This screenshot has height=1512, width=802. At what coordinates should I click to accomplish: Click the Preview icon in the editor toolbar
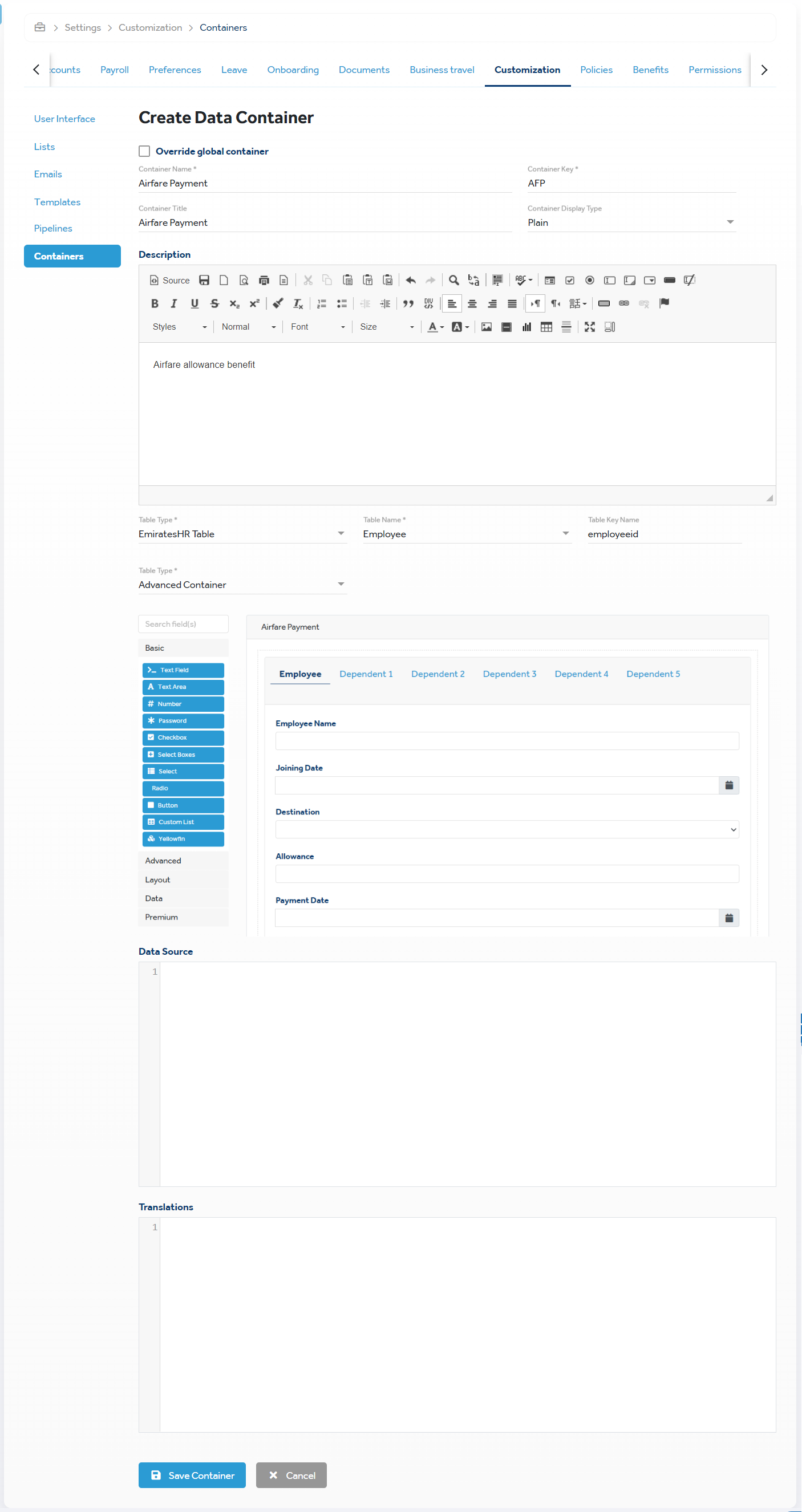click(244, 280)
